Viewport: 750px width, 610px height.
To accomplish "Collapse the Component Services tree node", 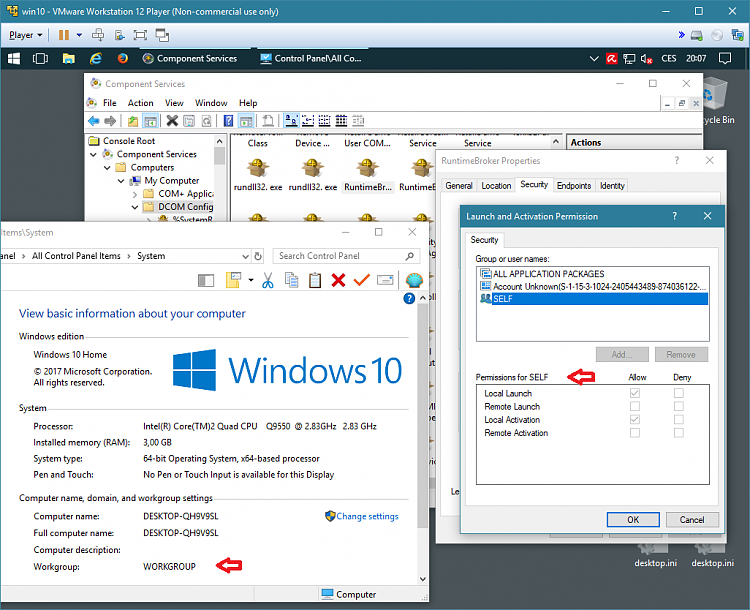I will (94, 155).
